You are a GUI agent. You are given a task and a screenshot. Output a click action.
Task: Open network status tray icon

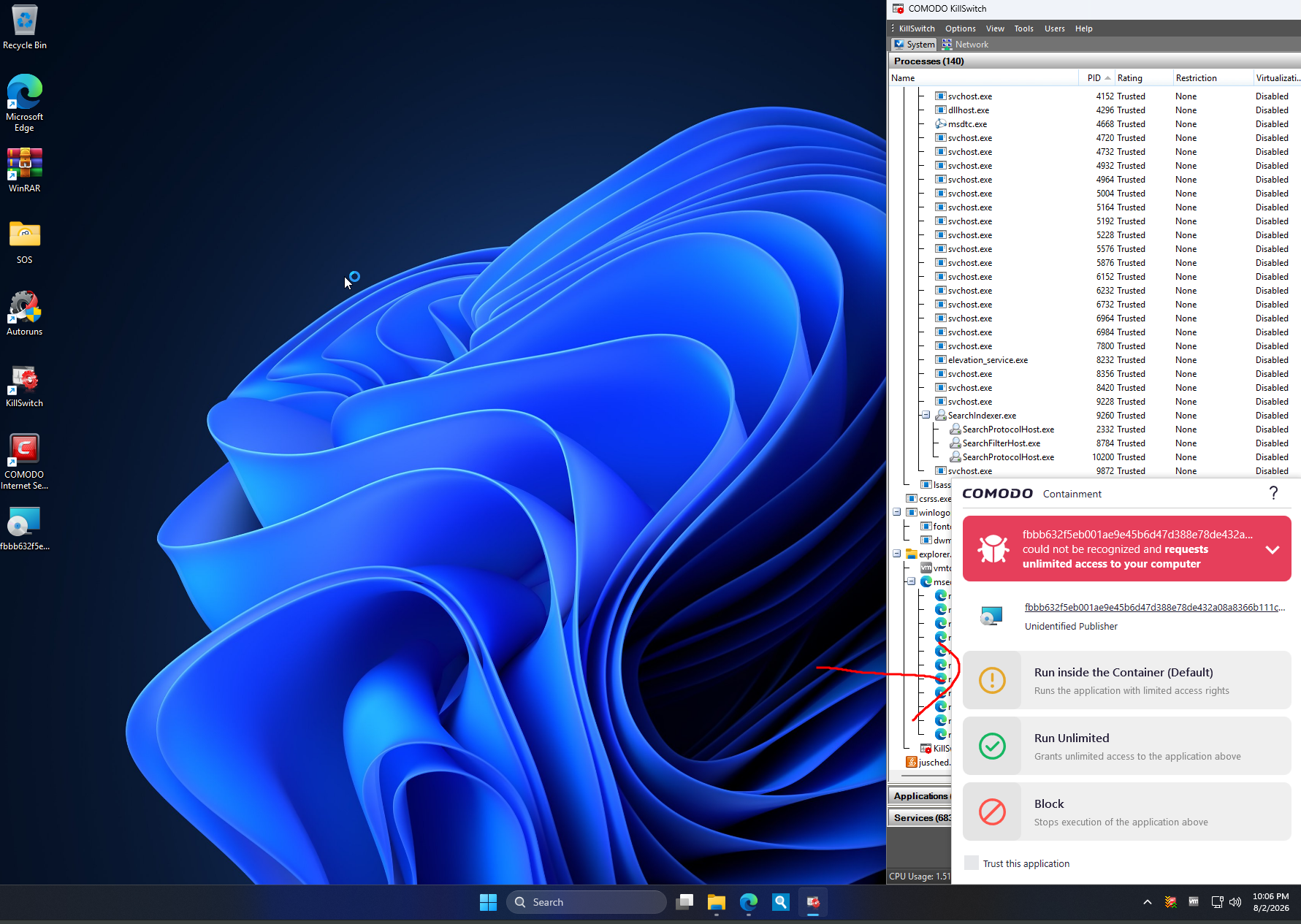coord(1217,902)
